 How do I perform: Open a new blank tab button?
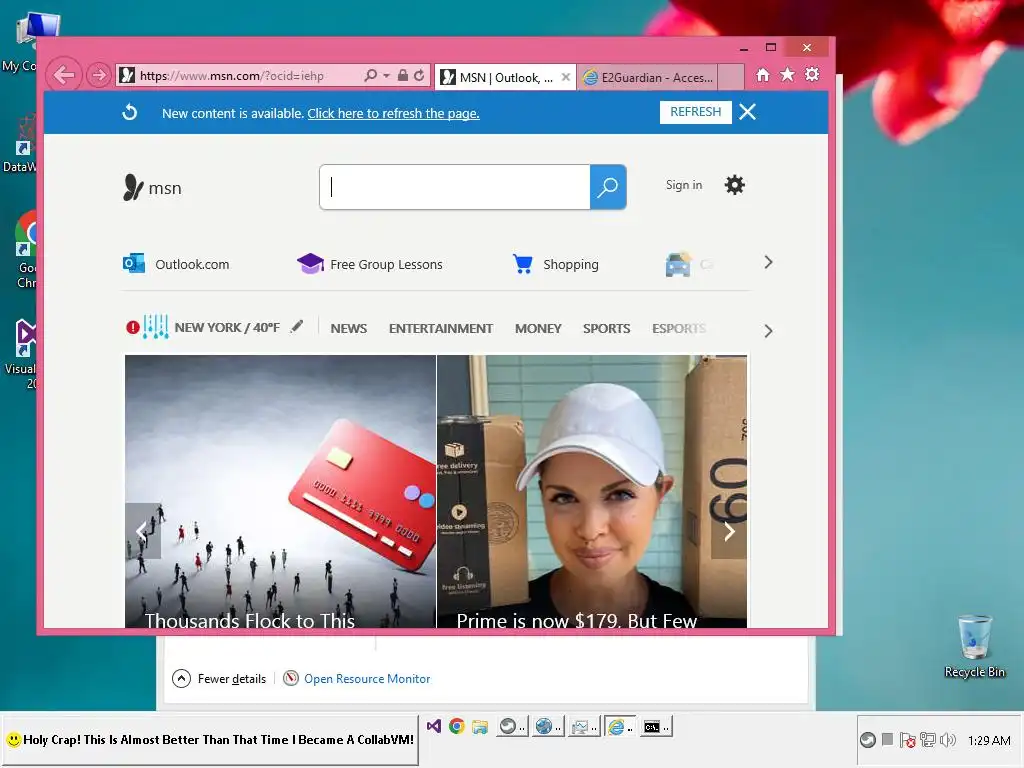pyautogui.click(x=731, y=77)
